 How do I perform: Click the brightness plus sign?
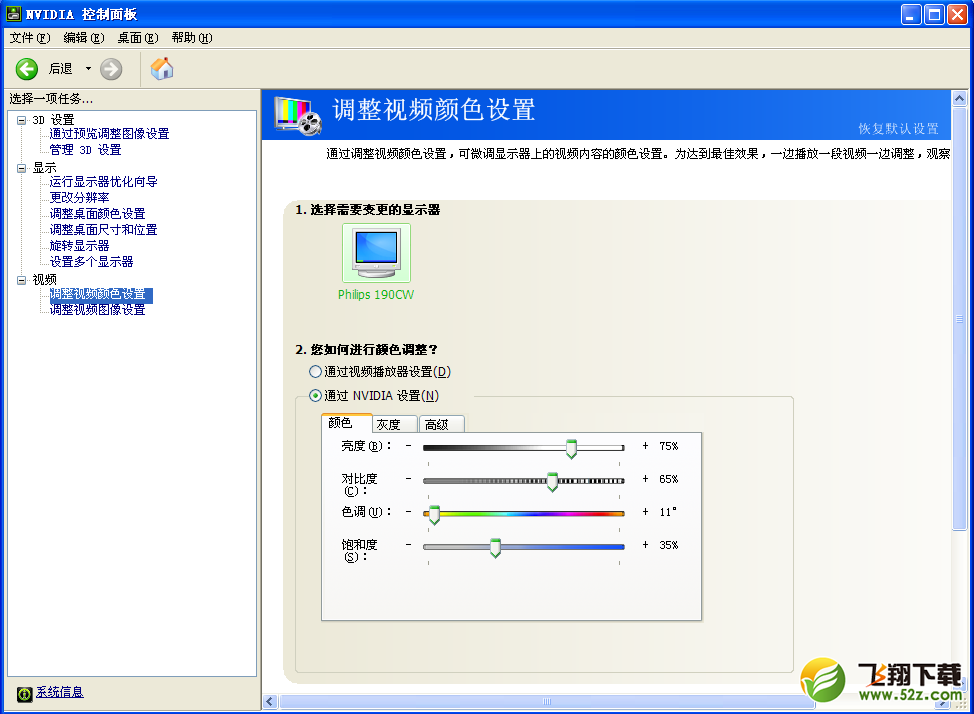tap(645, 446)
